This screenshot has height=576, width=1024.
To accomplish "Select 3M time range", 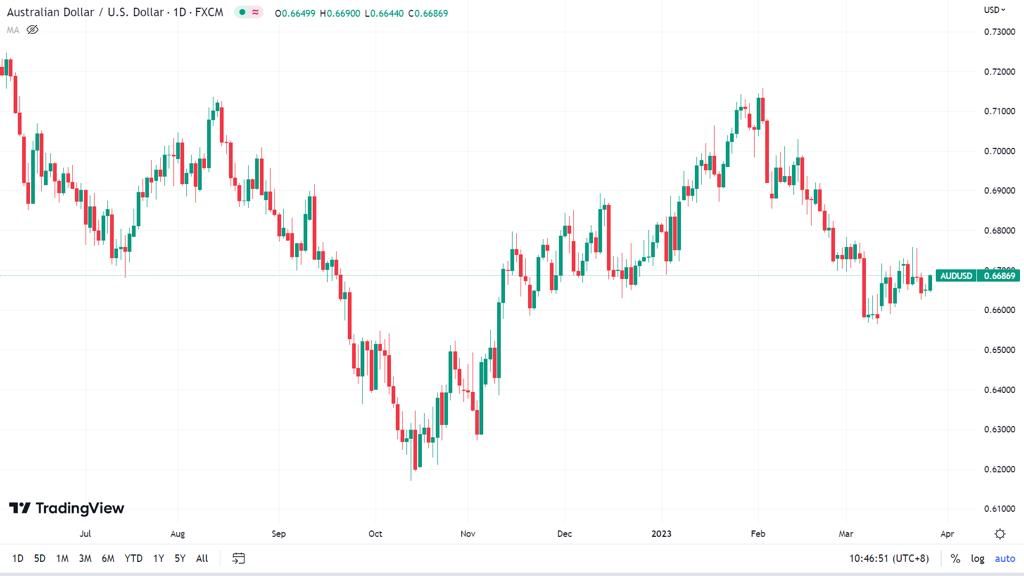I will point(85,558).
